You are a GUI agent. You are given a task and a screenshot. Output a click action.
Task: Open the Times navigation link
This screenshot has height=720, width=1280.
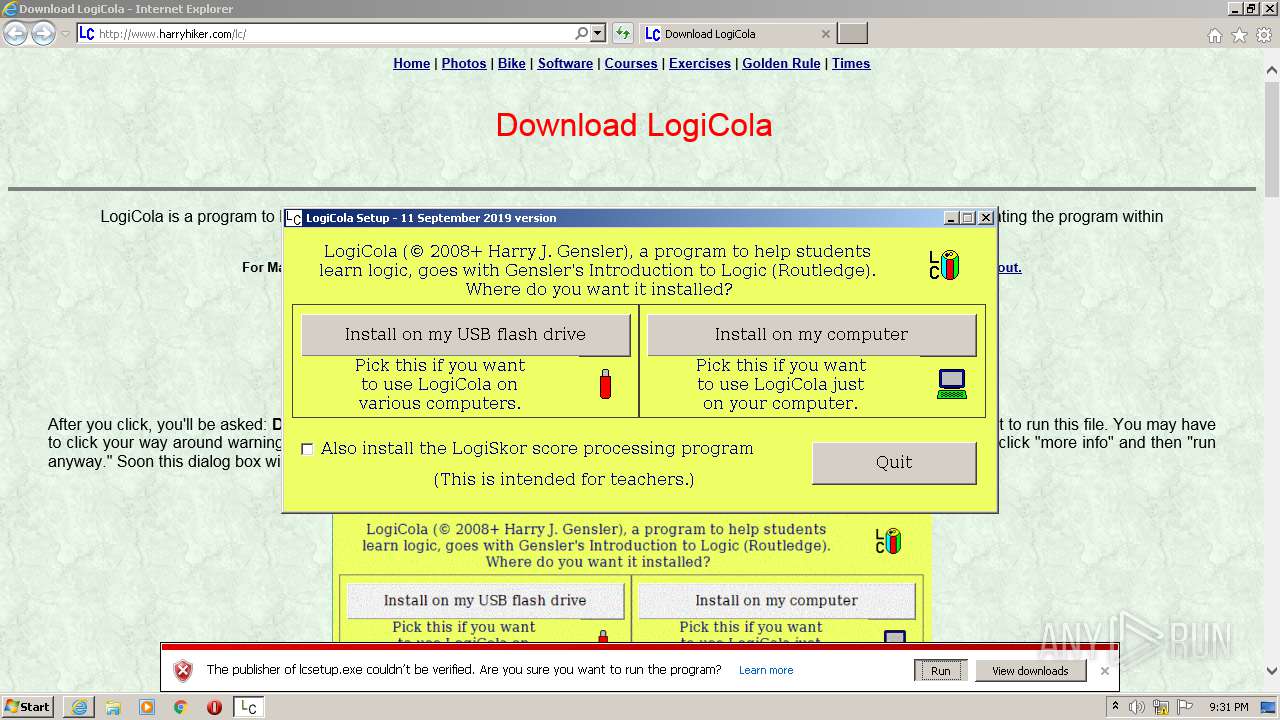click(x=851, y=63)
